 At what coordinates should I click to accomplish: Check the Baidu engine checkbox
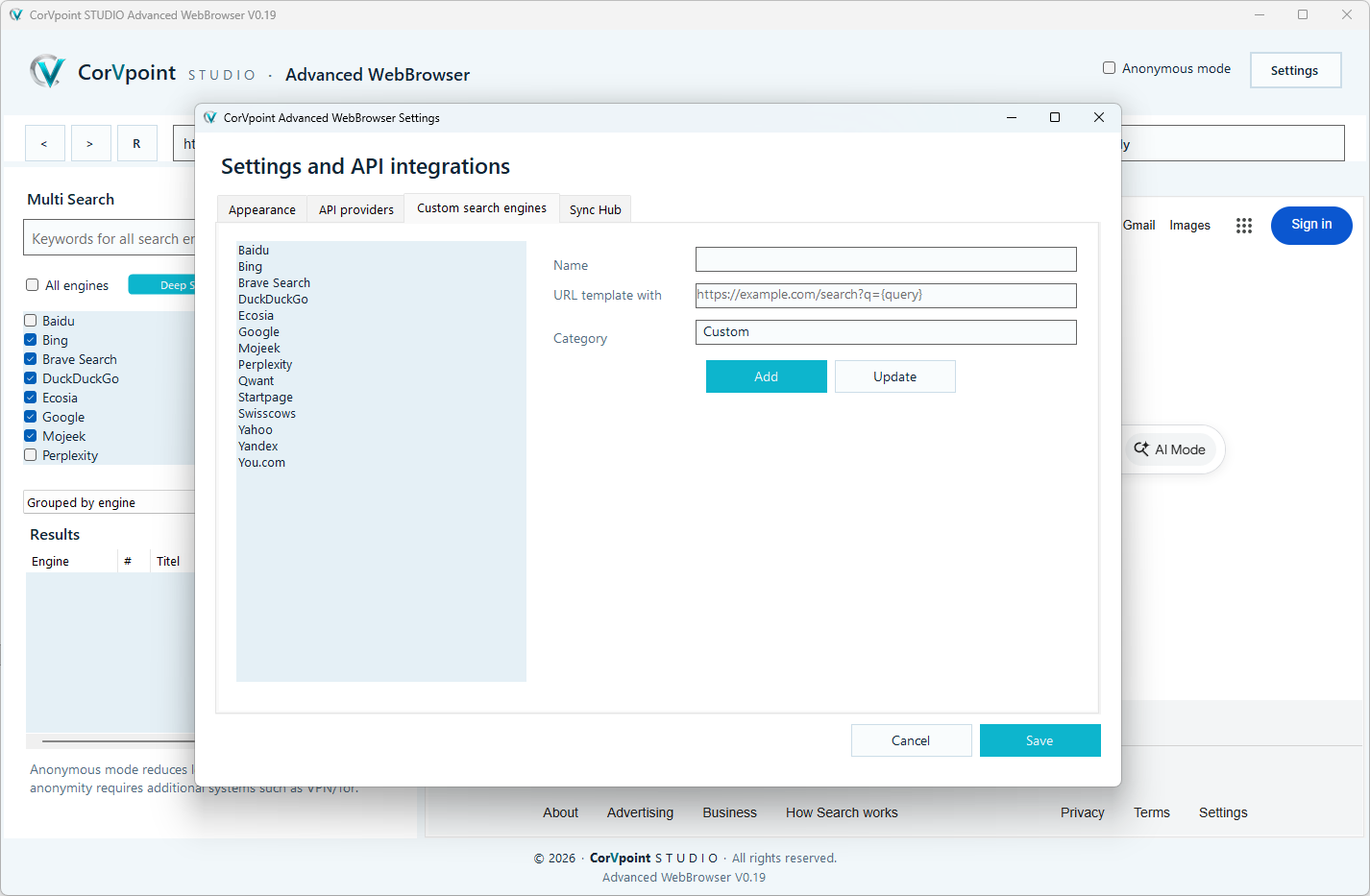pyautogui.click(x=31, y=321)
